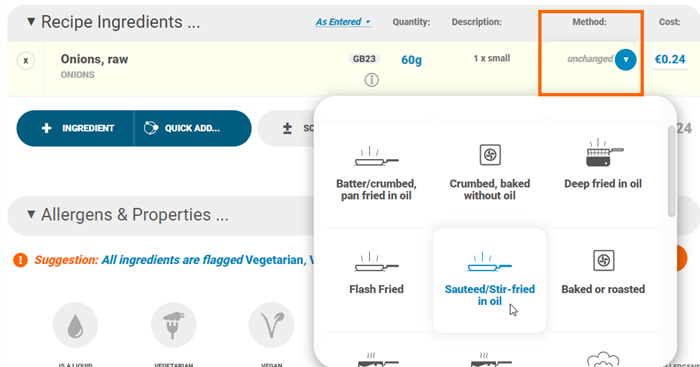
Task: Toggle the Is a Liquid property
Action: click(75, 325)
